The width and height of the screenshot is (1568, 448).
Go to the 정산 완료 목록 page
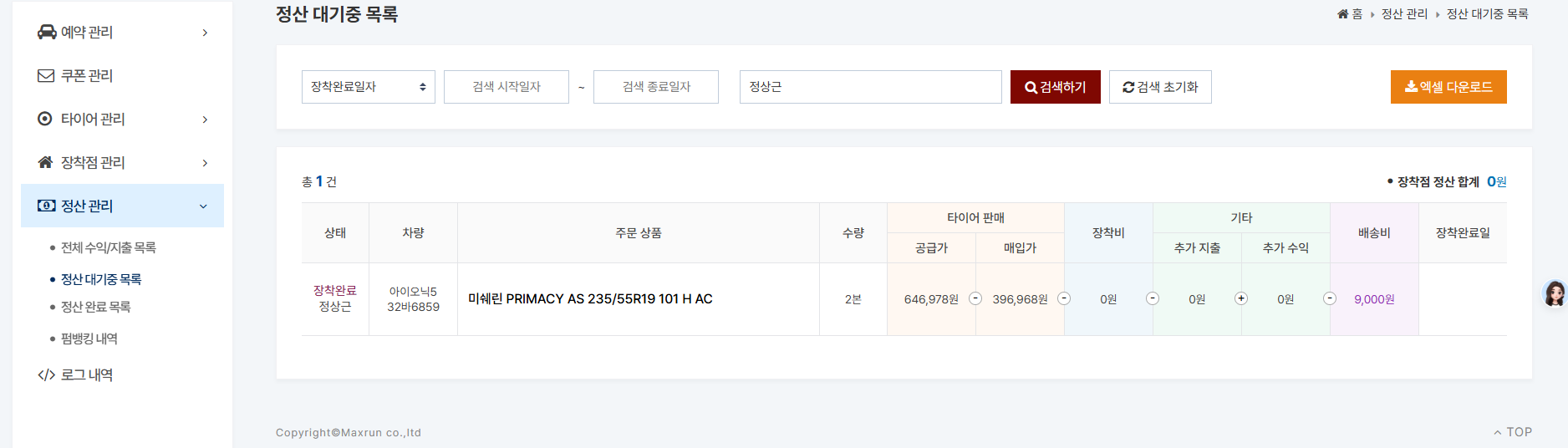pos(95,307)
